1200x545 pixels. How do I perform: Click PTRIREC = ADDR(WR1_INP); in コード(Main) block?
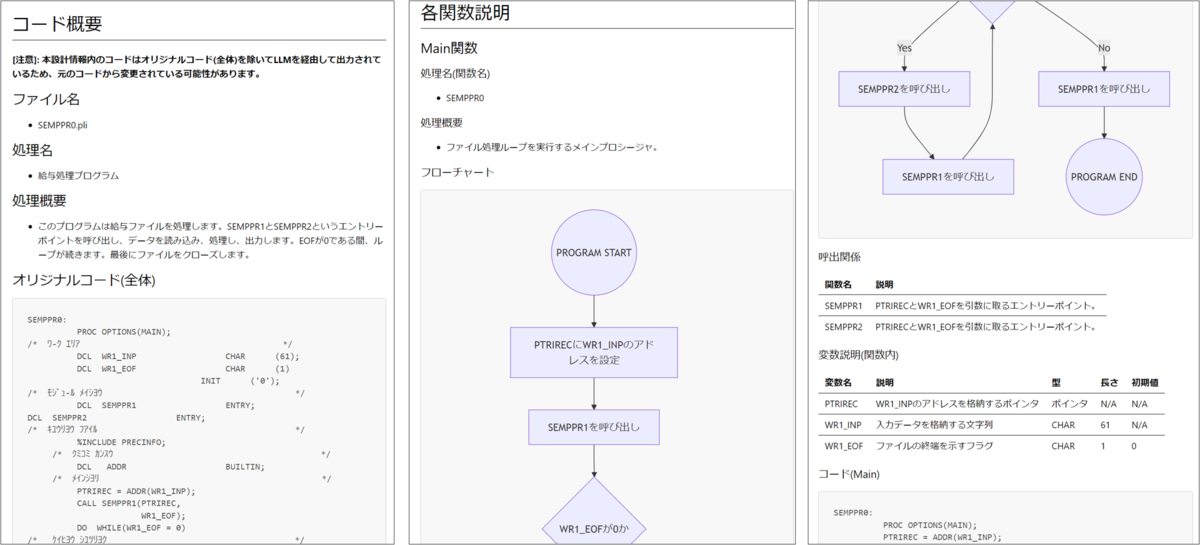click(x=940, y=537)
